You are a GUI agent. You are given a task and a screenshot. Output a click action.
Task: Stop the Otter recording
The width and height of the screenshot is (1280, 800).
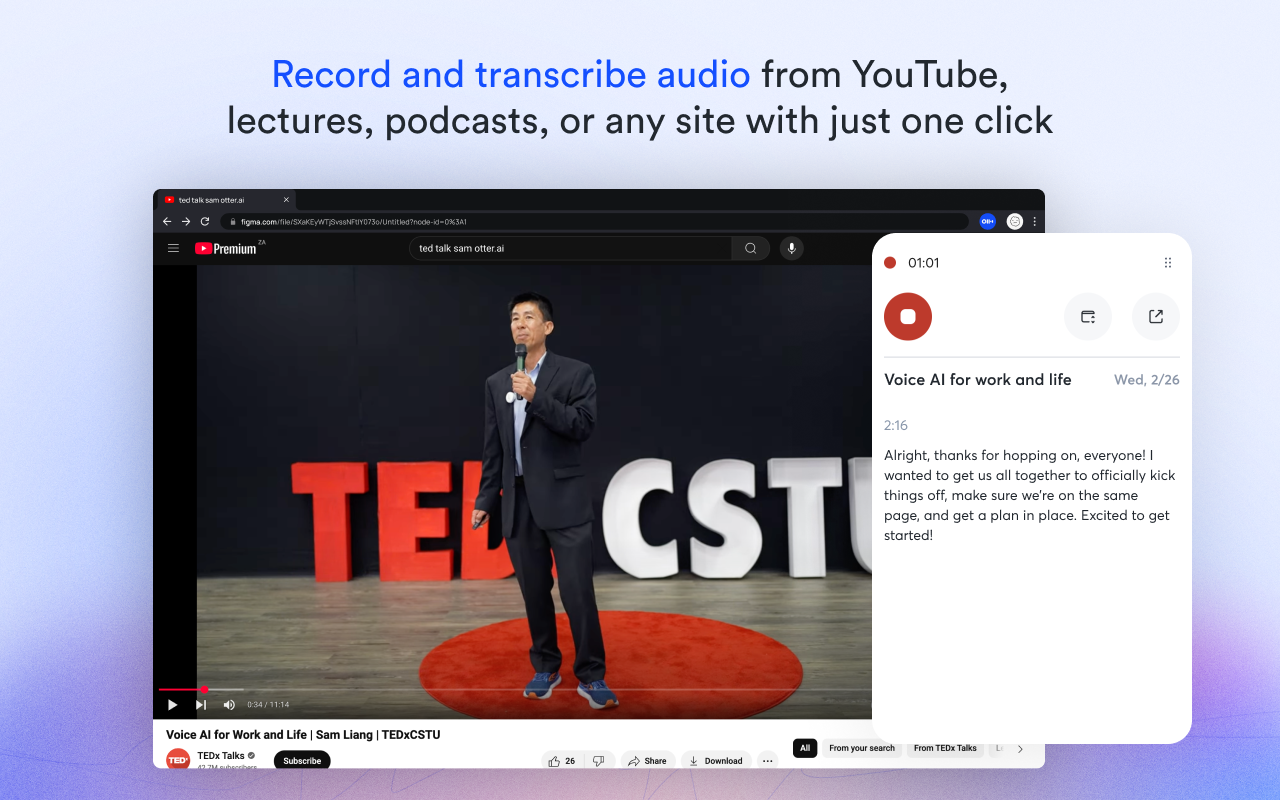907,316
